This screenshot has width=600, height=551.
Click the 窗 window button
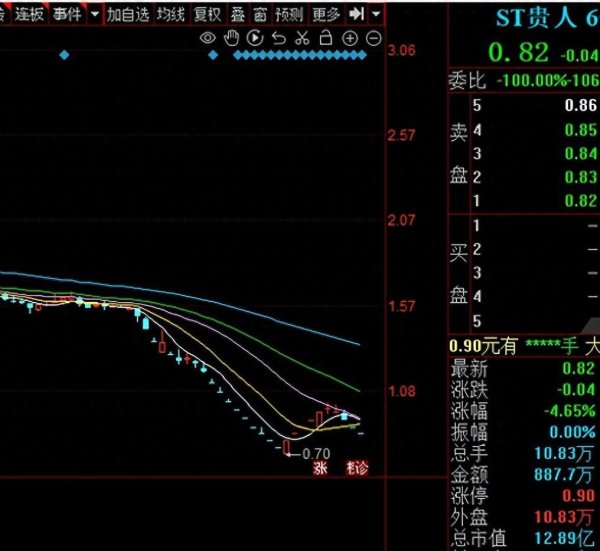tap(260, 15)
